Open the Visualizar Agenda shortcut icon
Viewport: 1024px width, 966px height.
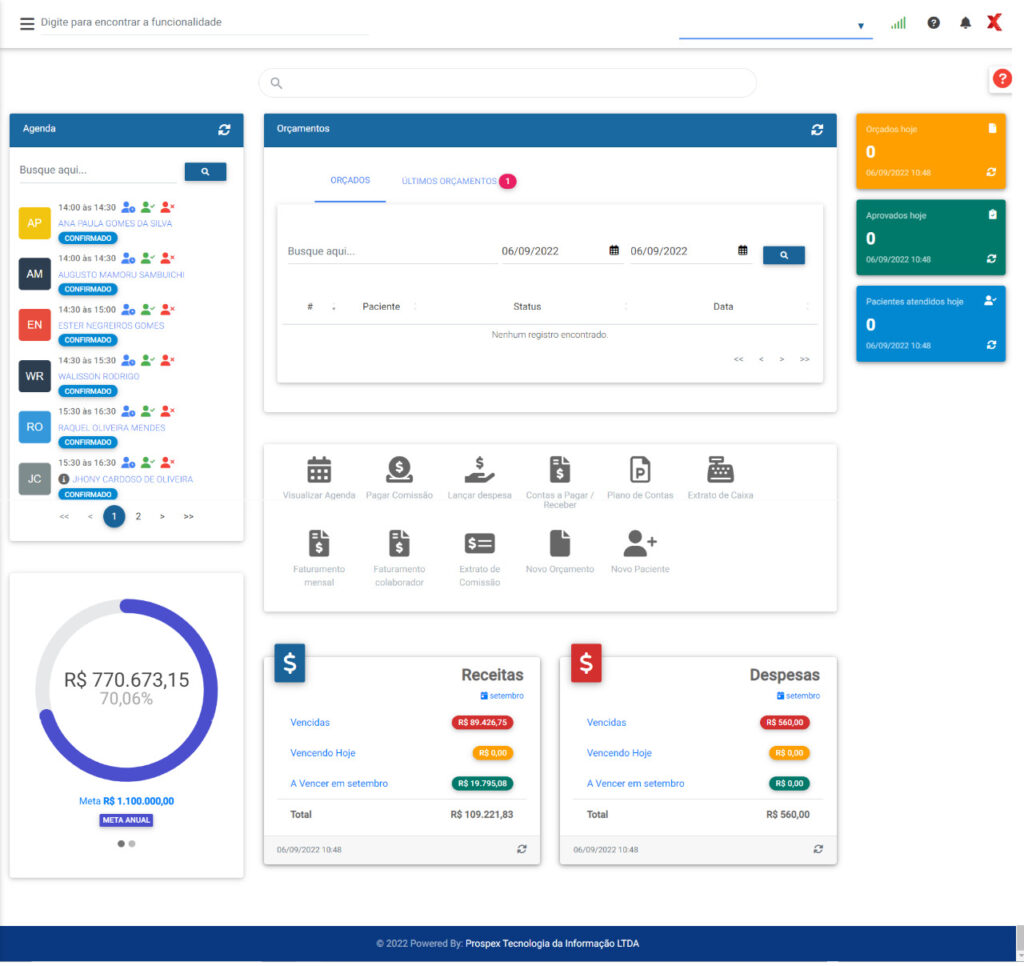click(x=319, y=470)
